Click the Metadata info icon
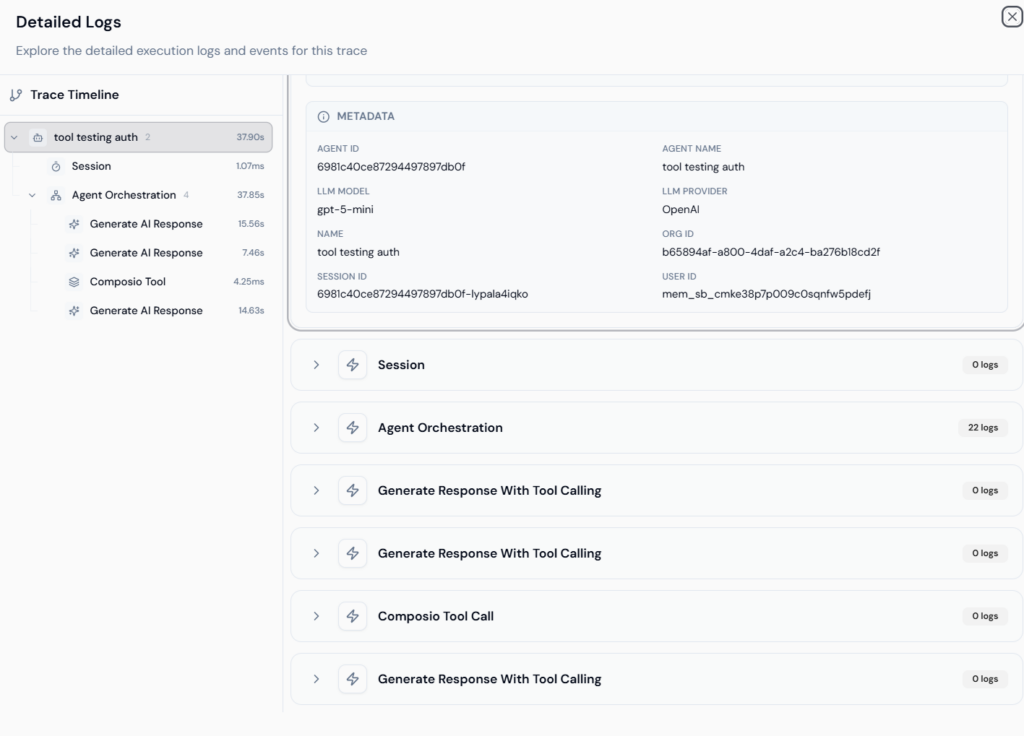The height and width of the screenshot is (736, 1024). pyautogui.click(x=323, y=117)
